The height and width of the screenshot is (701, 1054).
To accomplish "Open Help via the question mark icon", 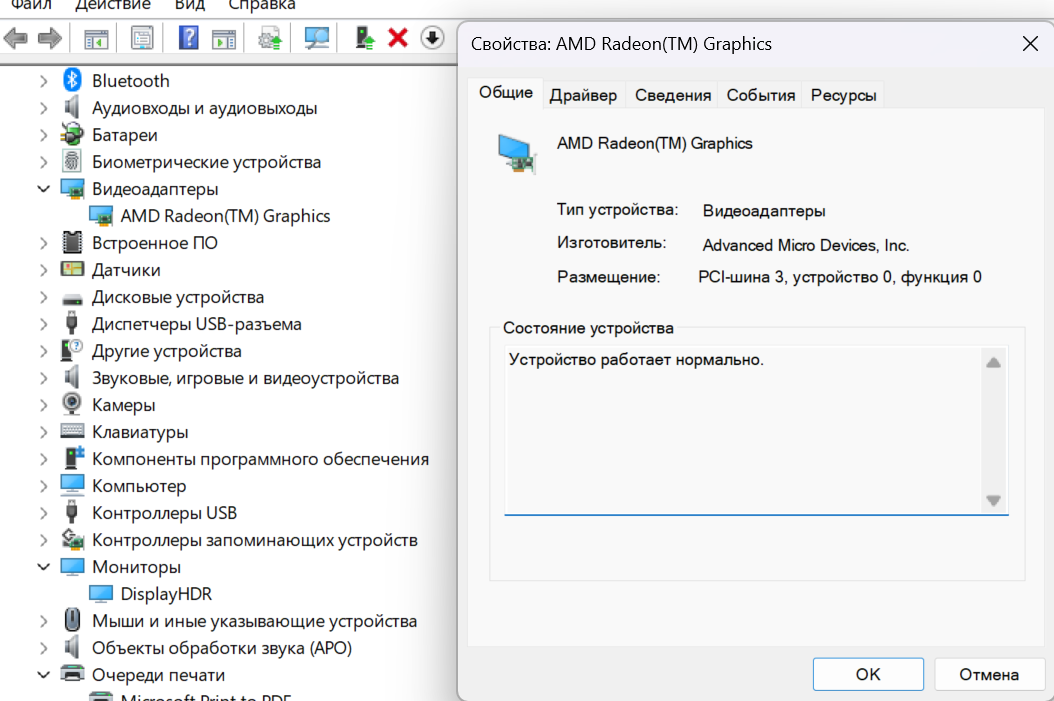I will [x=188, y=38].
